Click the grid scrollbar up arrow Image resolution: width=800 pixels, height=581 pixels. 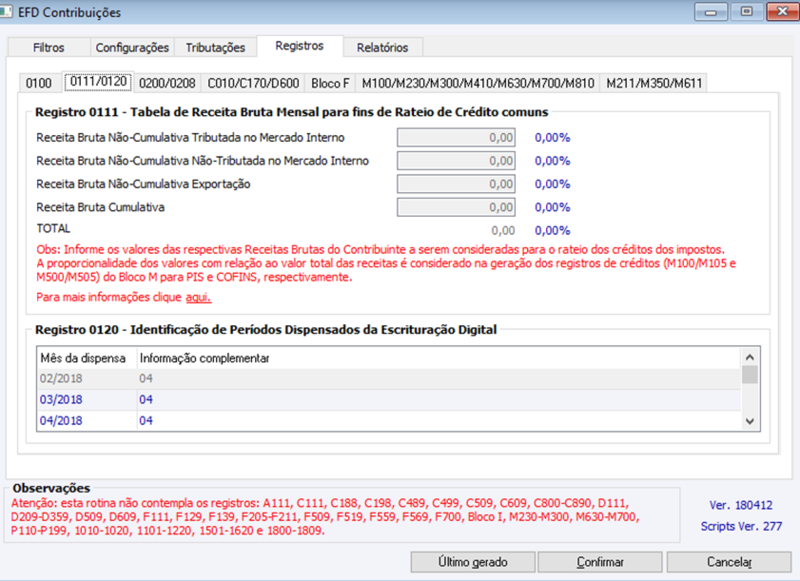click(749, 357)
